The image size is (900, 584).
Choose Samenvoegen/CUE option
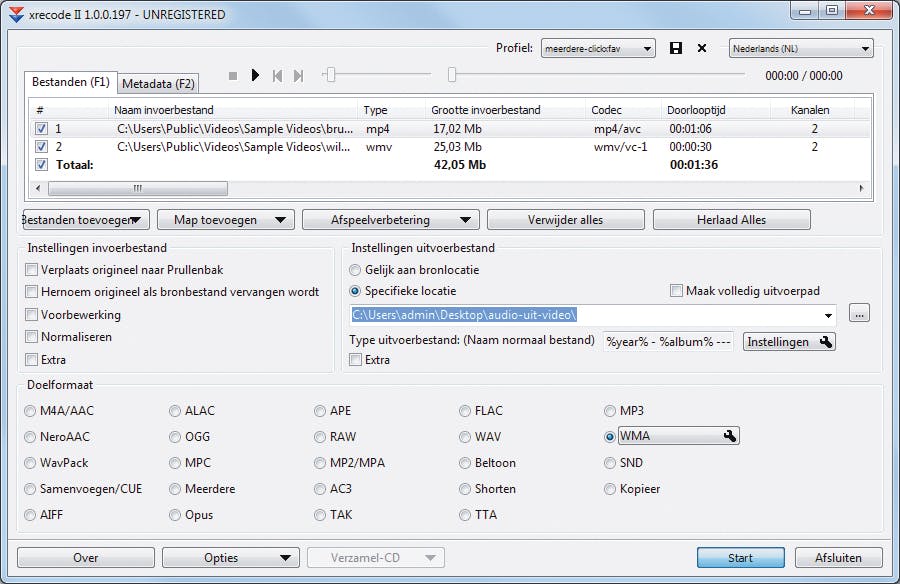point(30,489)
